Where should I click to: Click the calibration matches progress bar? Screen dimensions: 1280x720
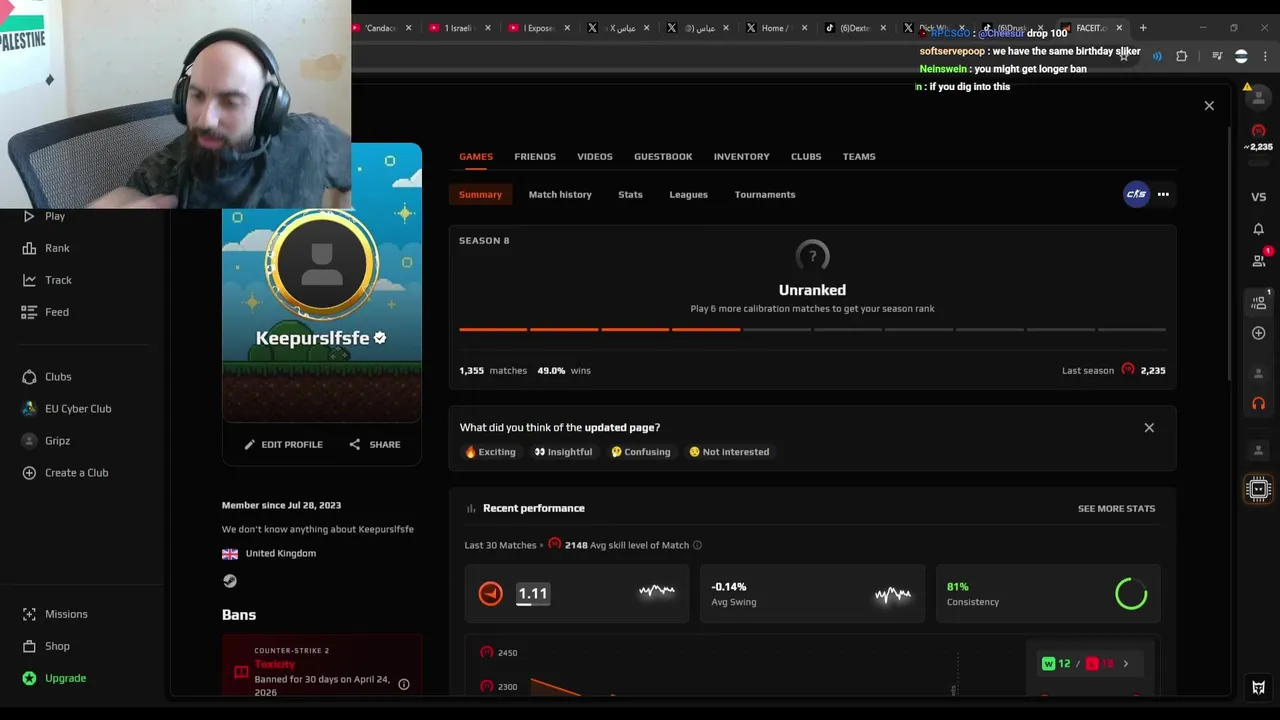click(x=812, y=329)
